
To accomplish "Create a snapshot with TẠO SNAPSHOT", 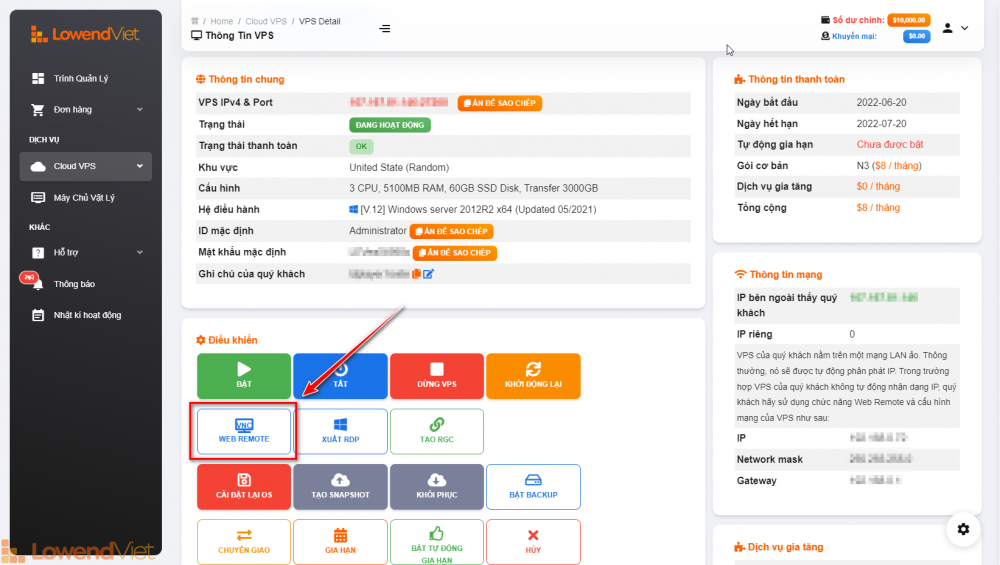I will (341, 487).
